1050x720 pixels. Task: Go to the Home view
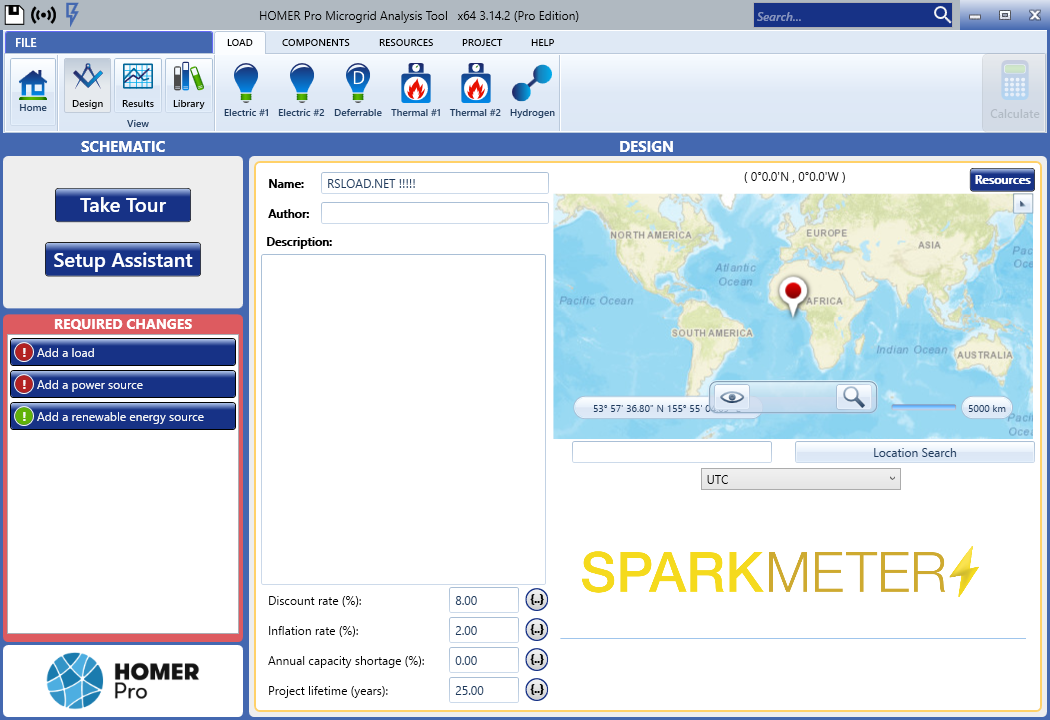click(33, 92)
